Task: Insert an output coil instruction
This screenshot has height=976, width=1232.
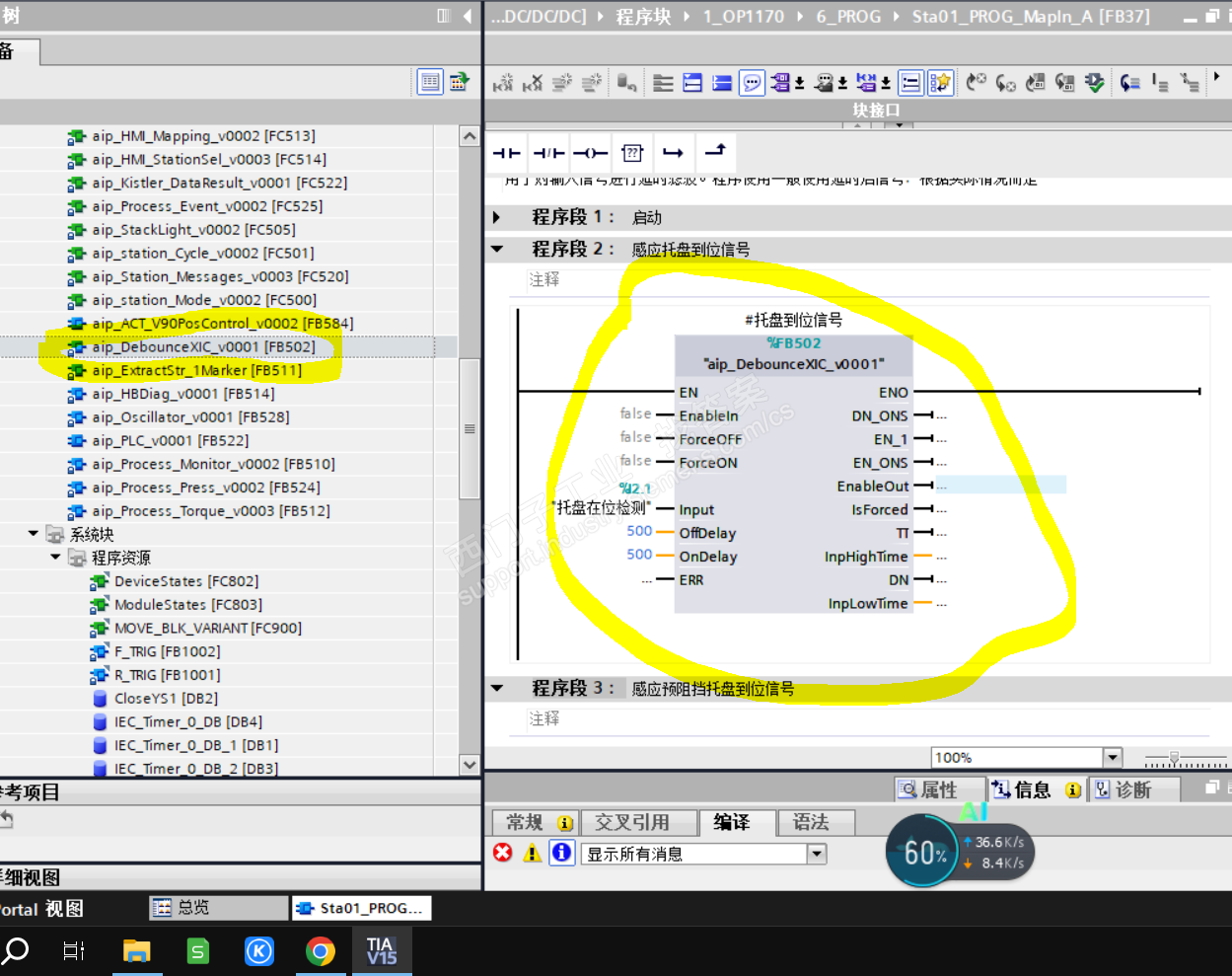Action: [590, 153]
